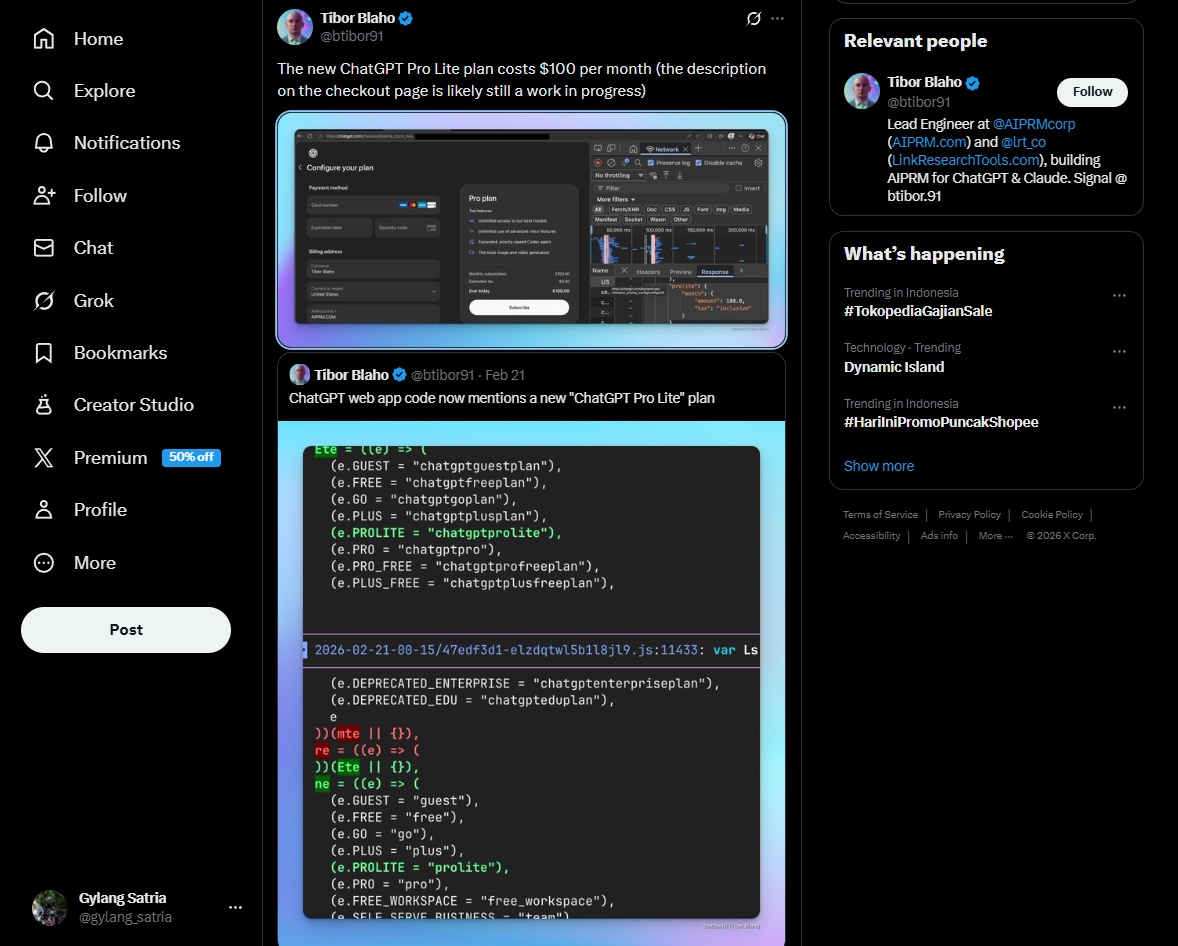Click the Grok action icon on Tibor's post
Screen dimensions: 1178x946
[755, 19]
